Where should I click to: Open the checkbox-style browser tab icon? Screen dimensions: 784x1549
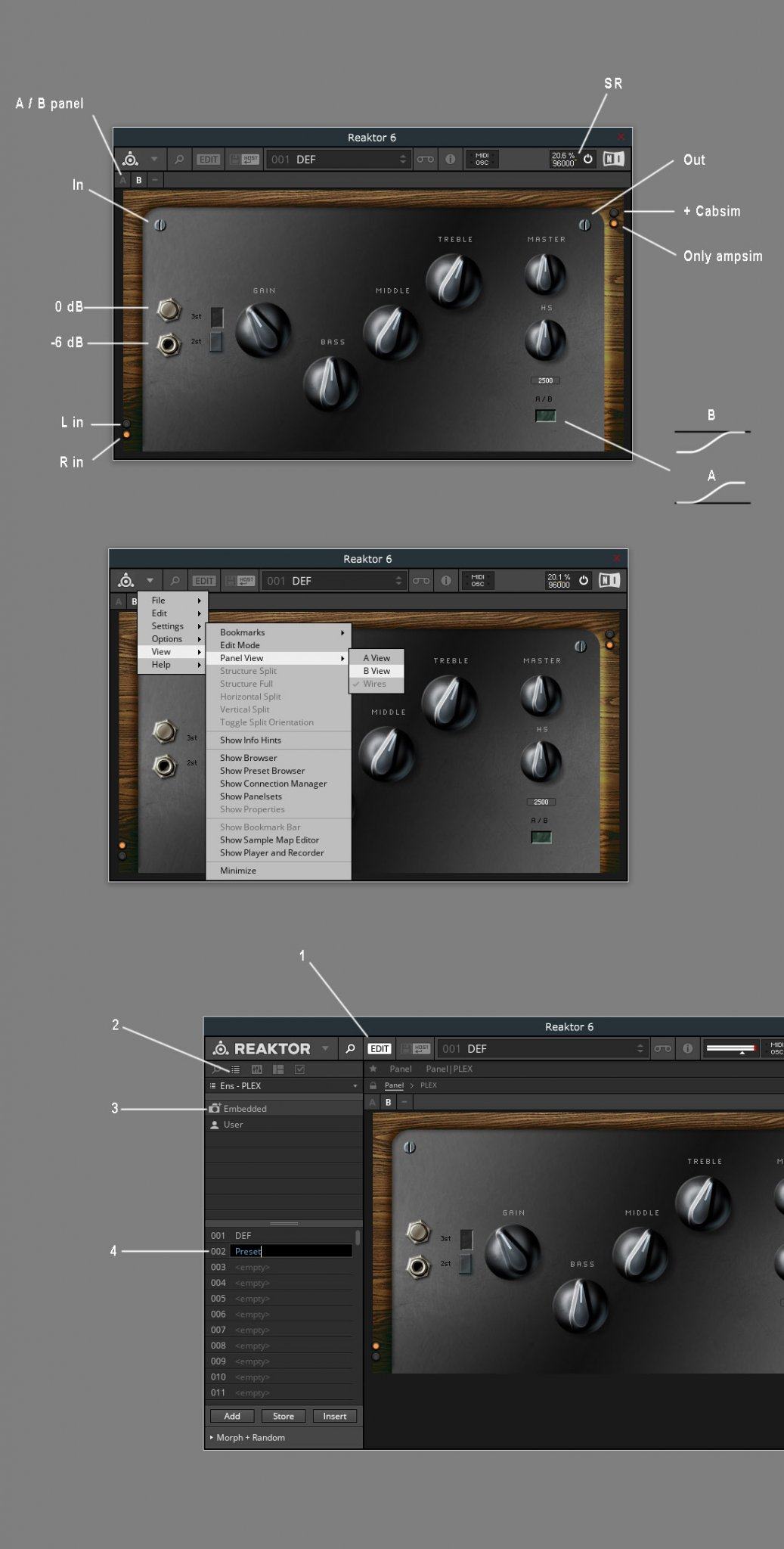299,1069
